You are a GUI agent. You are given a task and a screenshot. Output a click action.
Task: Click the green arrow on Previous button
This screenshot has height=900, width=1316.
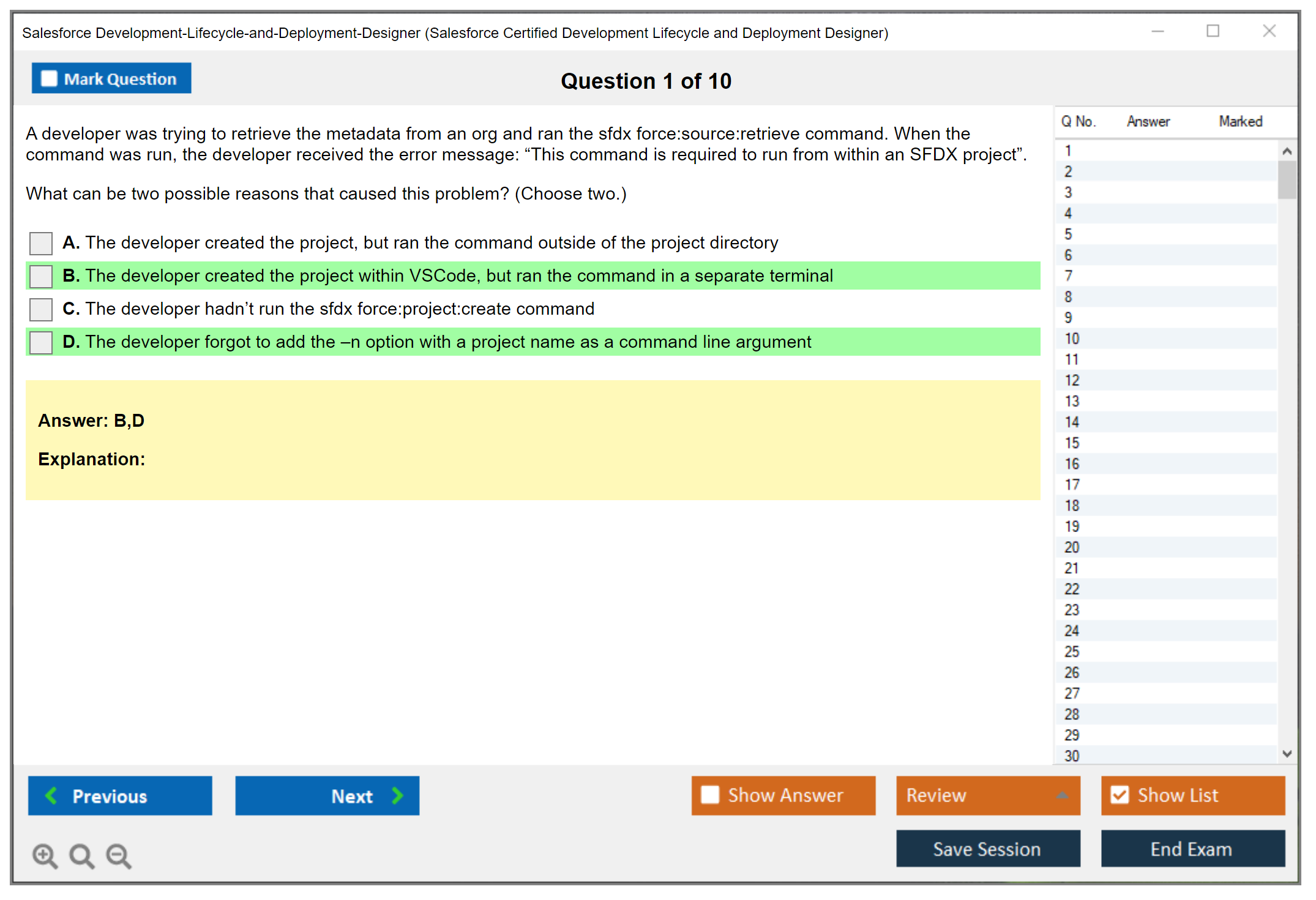point(51,795)
